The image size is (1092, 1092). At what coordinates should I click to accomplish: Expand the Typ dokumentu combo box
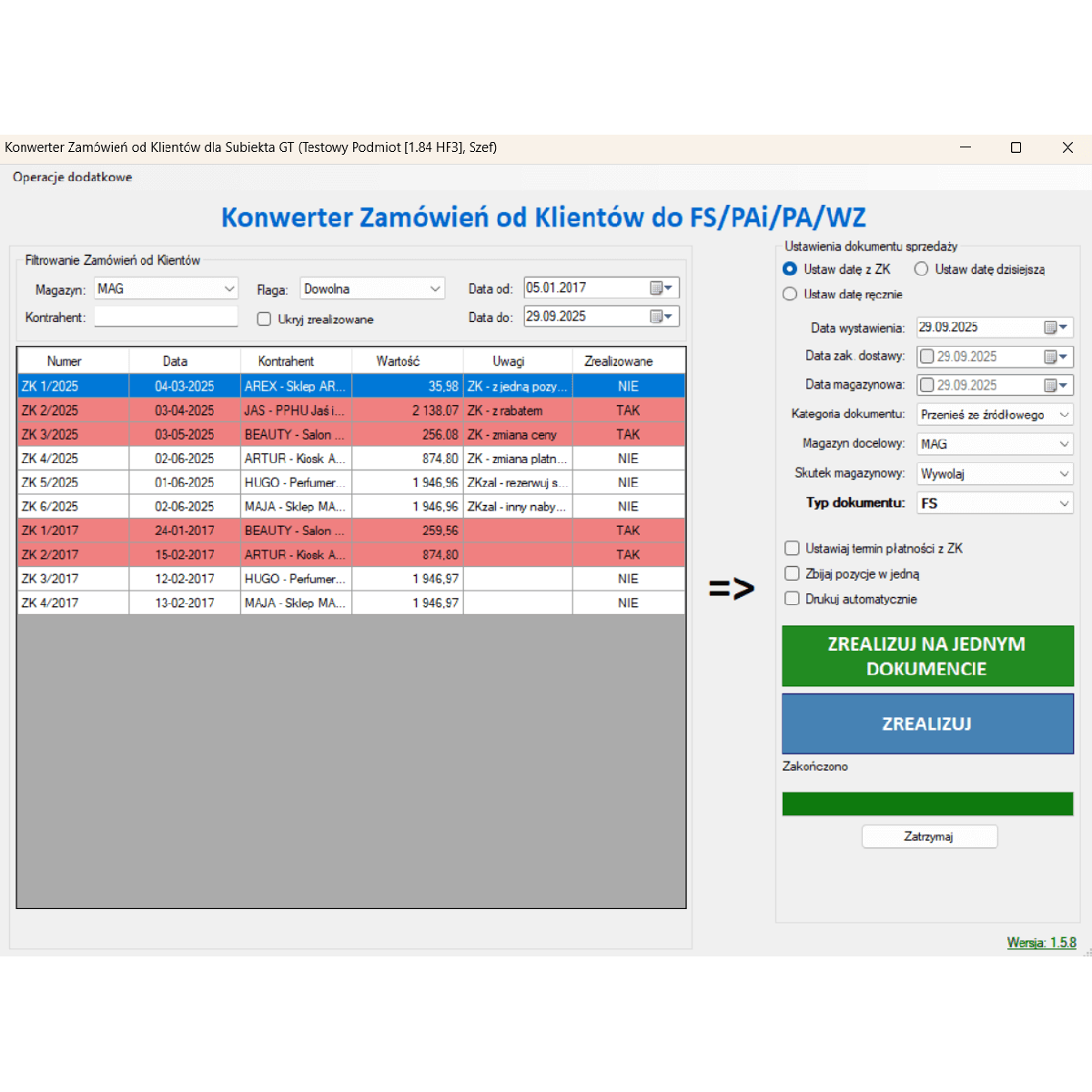tap(1064, 503)
